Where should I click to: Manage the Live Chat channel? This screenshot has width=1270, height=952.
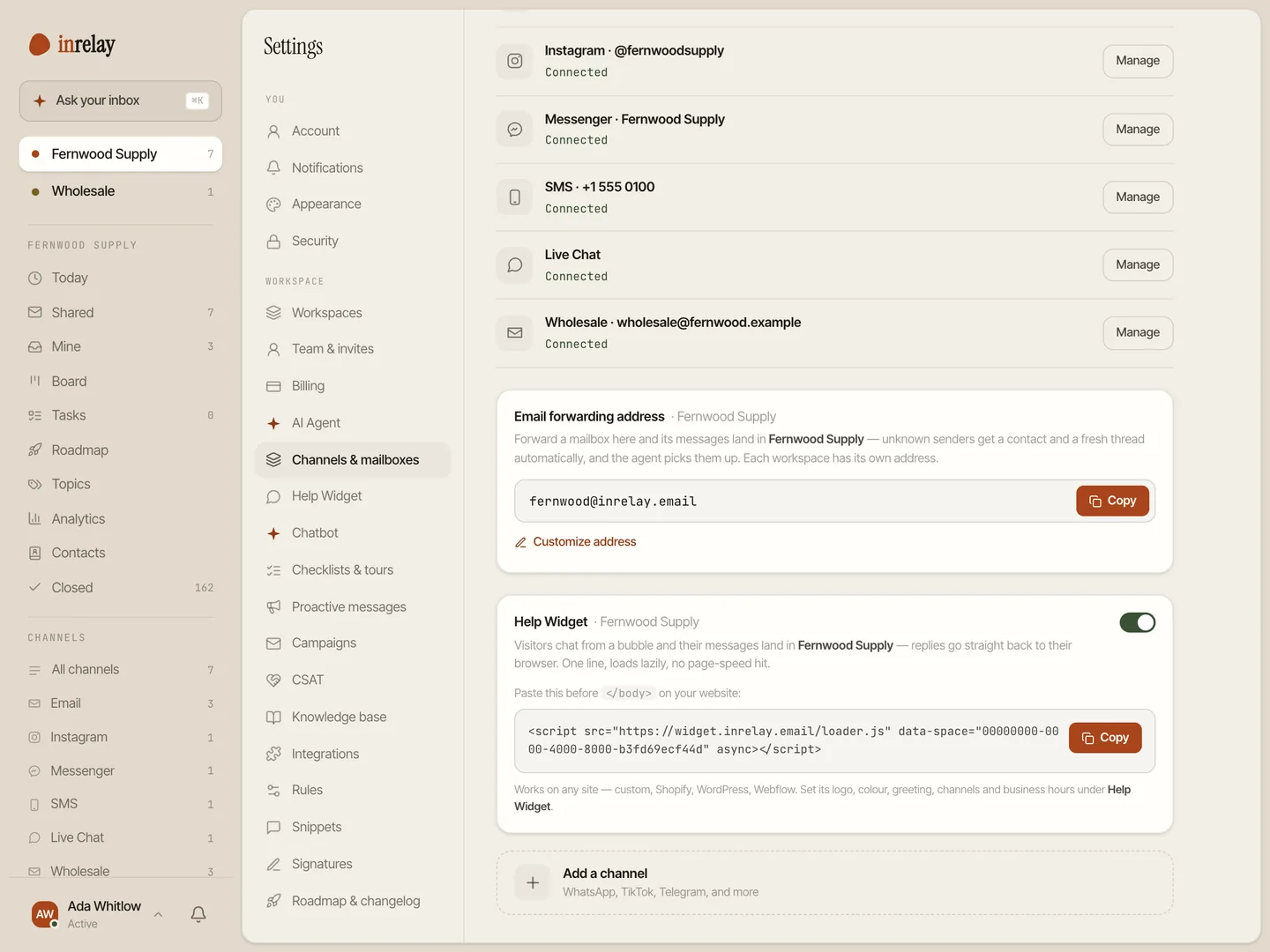(1138, 265)
